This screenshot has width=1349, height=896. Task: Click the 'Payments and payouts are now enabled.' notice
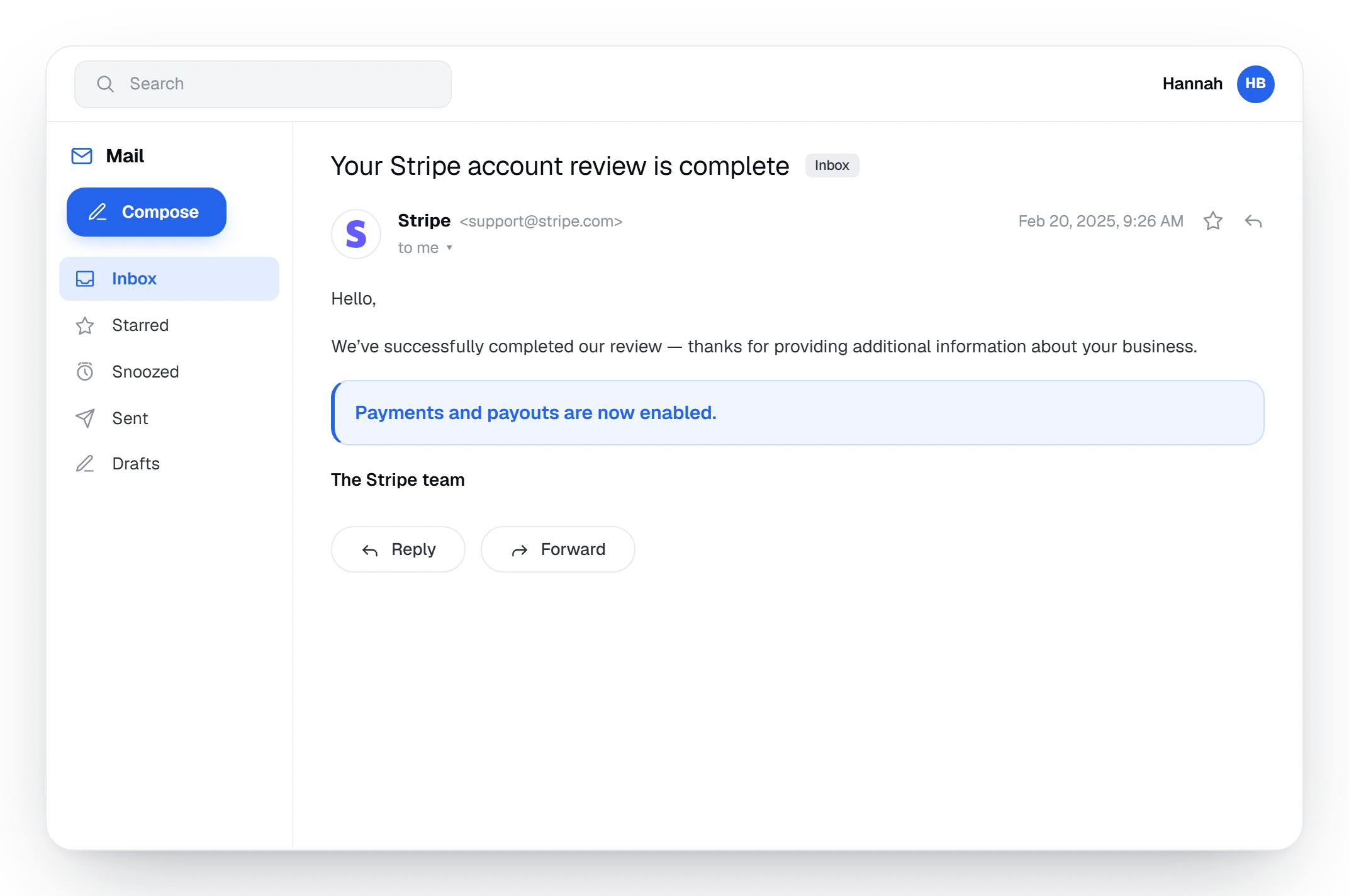click(x=798, y=413)
